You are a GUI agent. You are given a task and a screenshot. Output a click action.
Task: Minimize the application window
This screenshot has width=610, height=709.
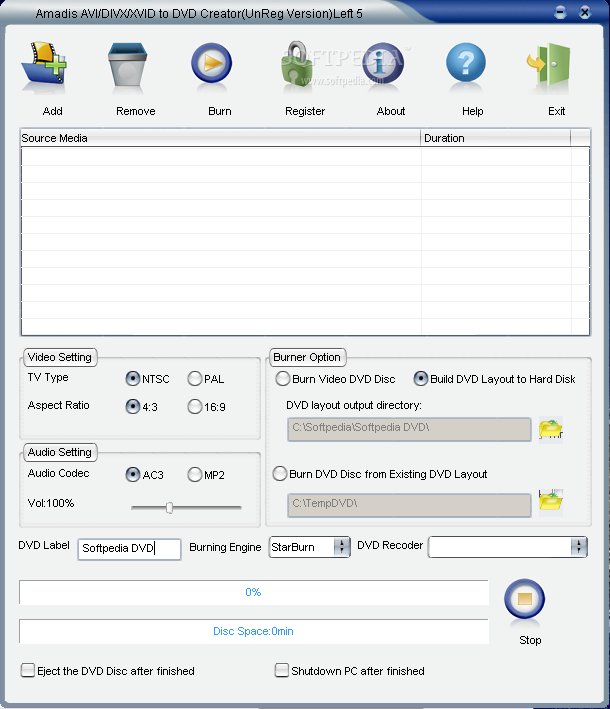(x=560, y=12)
